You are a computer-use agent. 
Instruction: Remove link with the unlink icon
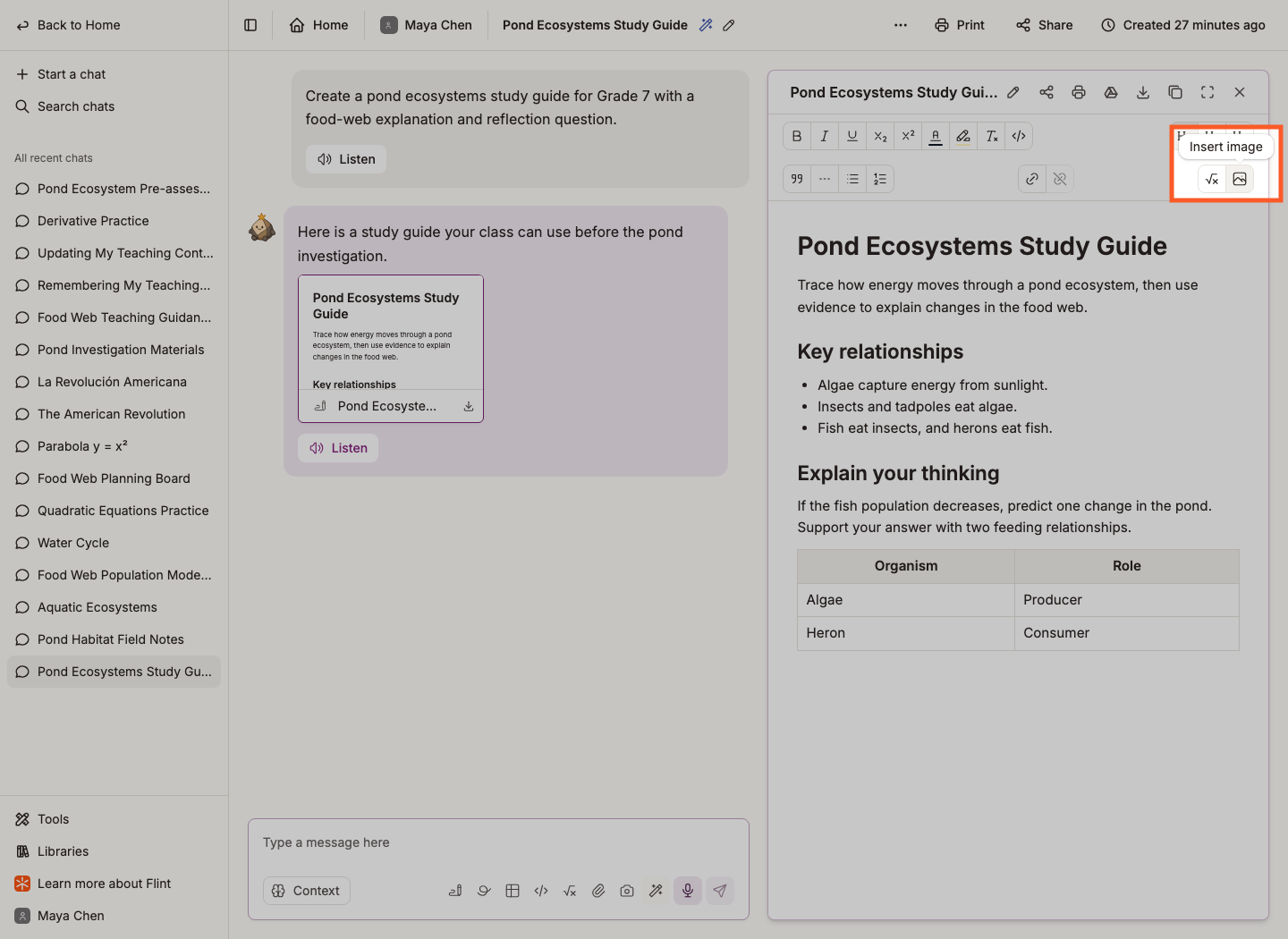tap(1060, 179)
